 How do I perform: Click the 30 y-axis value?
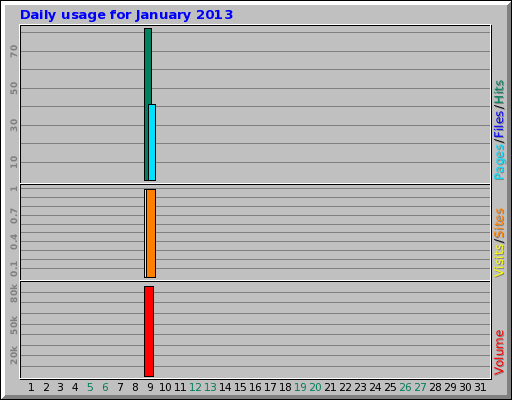pos(14,125)
